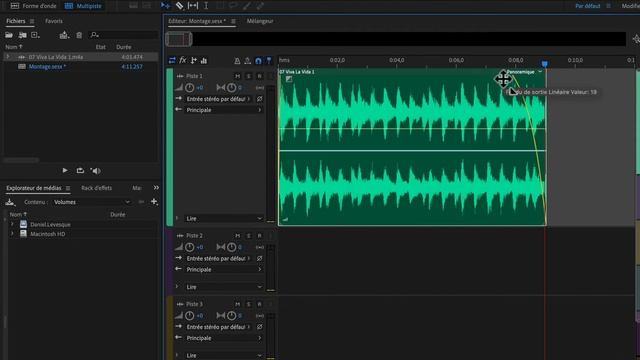Select the Time Selection tool
The width and height of the screenshot is (640, 360).
[x=206, y=5]
